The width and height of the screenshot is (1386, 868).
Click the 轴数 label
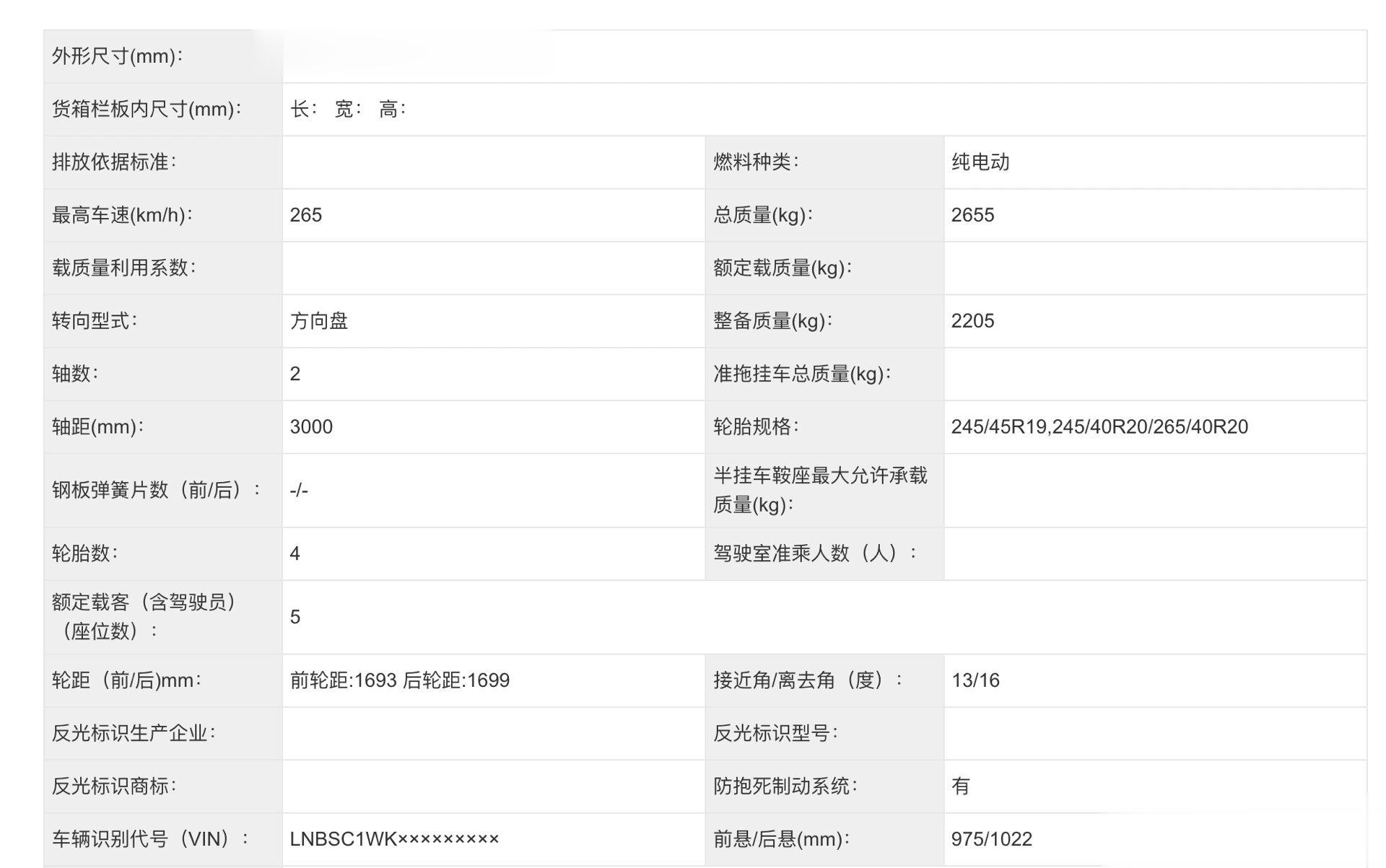(x=75, y=374)
